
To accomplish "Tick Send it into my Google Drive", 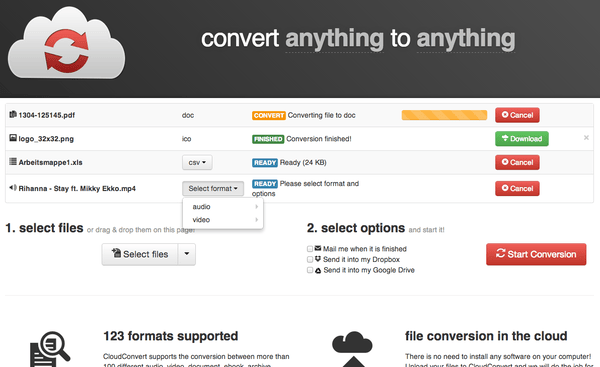I will (310, 270).
